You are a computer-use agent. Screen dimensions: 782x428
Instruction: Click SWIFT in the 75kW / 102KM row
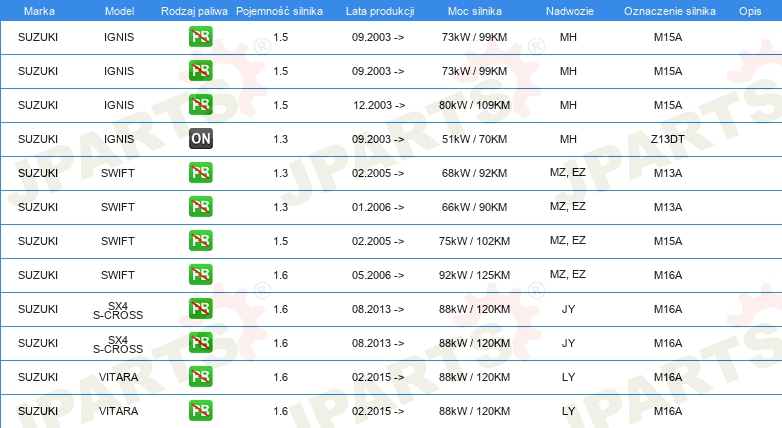(x=118, y=241)
